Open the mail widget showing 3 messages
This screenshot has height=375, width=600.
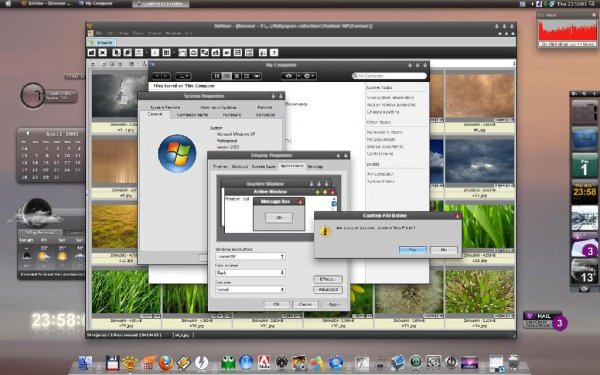pos(545,320)
